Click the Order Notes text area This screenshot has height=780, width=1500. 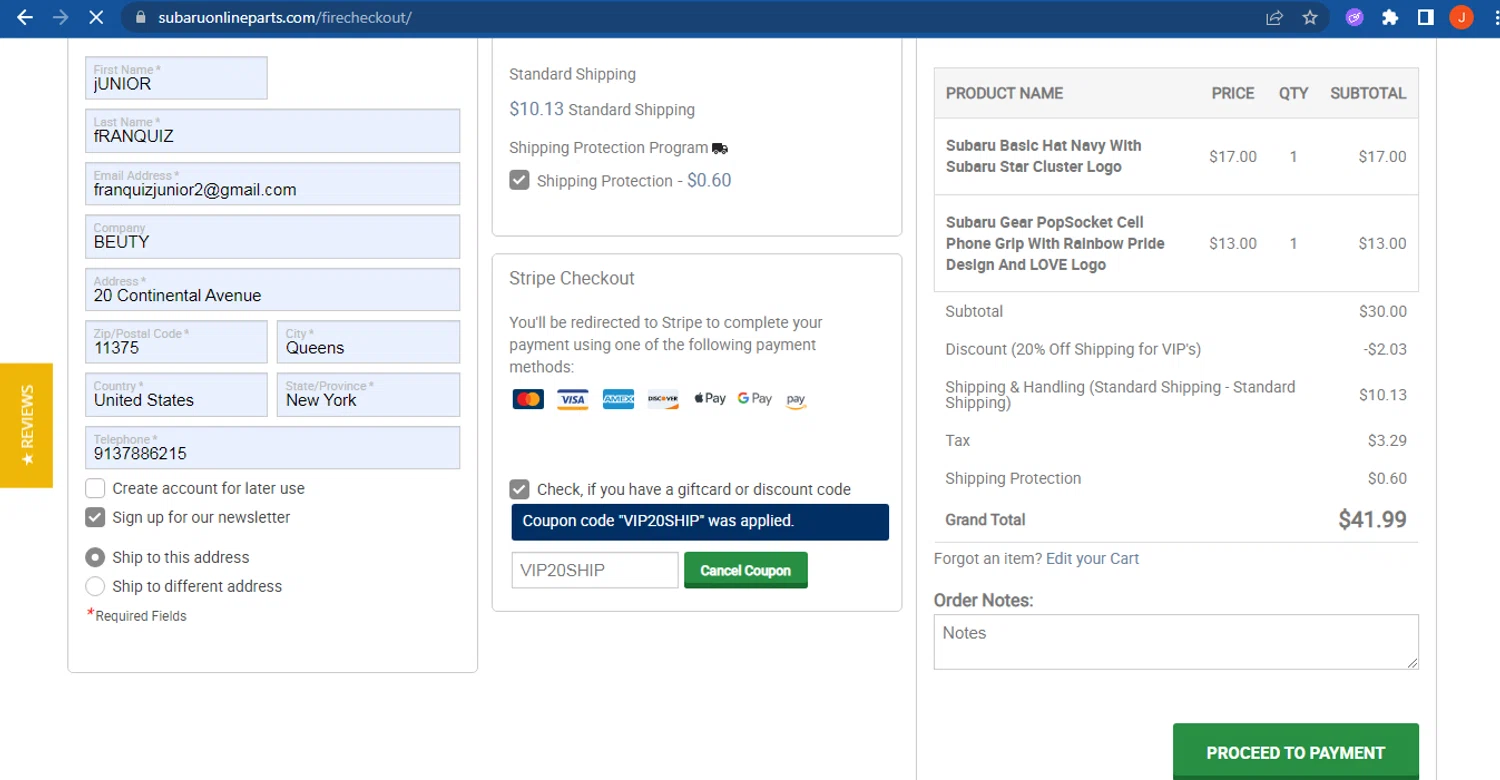[1176, 642]
